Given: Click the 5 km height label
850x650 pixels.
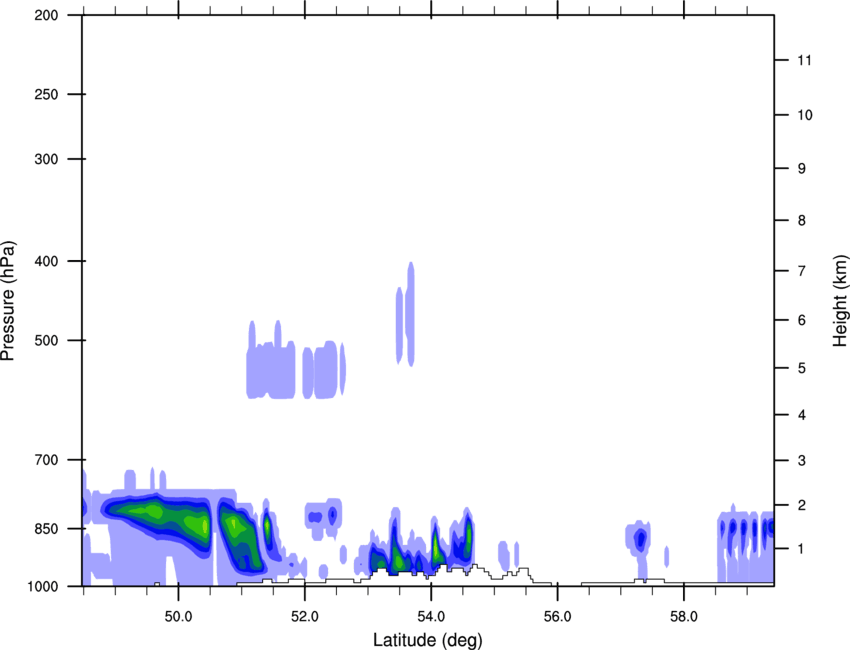Looking at the screenshot, I should coord(802,368).
